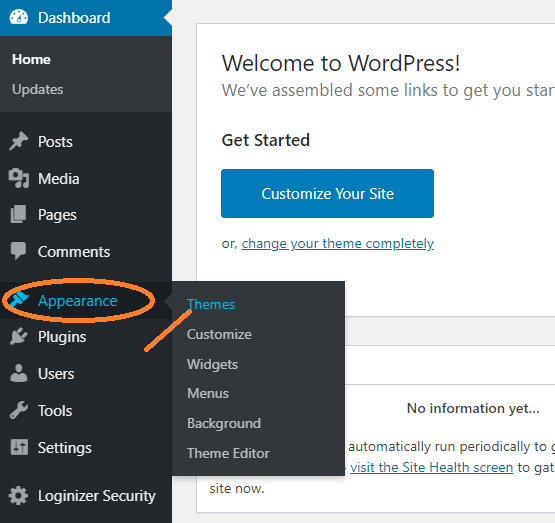Click the Pages stacked-sheets icon
555x523 pixels.
(18, 214)
